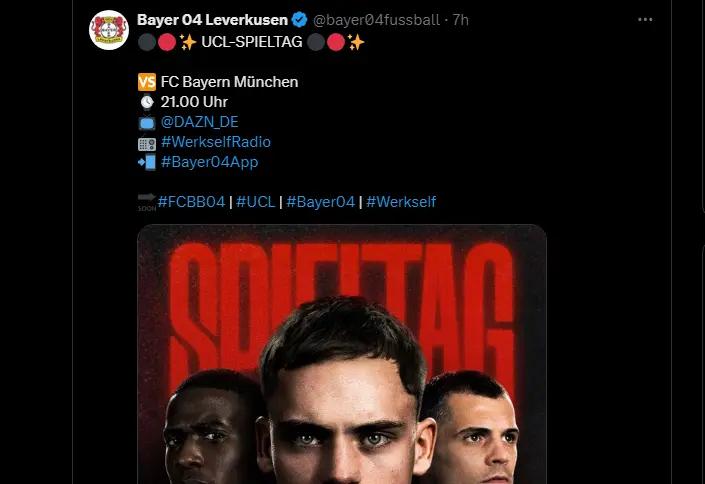Screen dimensions: 705x484
Task: Select the #WerkselfRadio hashtag
Action: (215, 142)
